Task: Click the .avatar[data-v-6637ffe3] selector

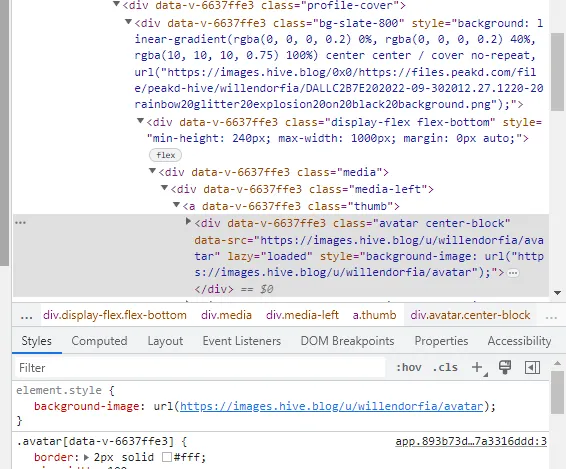Action: click(95, 441)
